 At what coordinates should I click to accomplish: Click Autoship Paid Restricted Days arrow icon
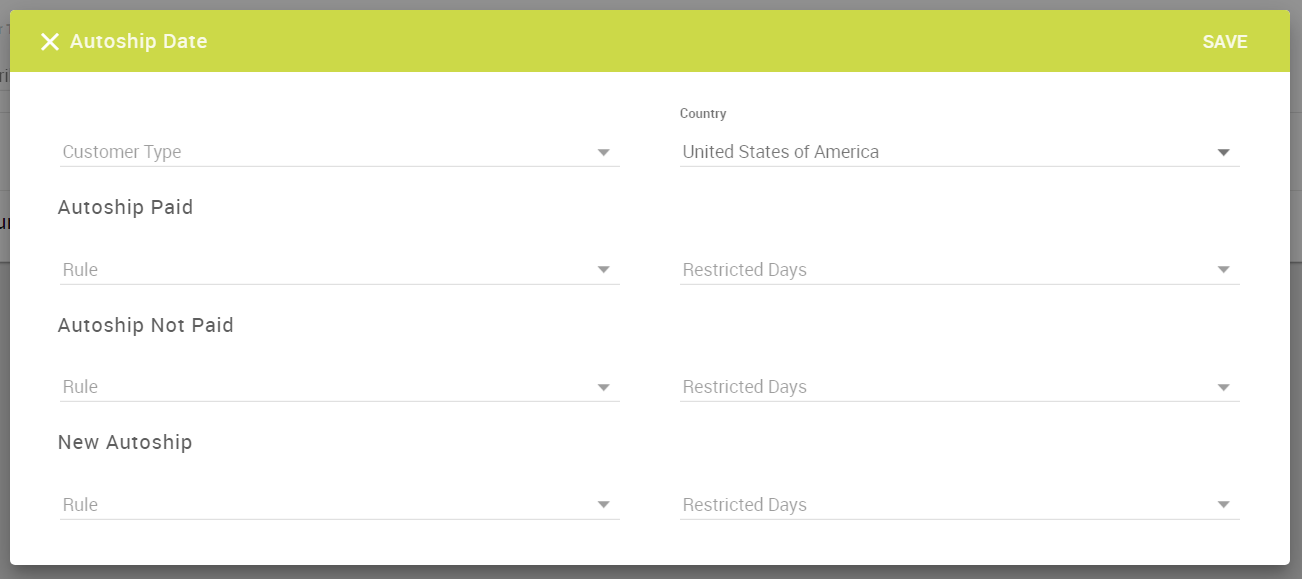coord(1223,270)
